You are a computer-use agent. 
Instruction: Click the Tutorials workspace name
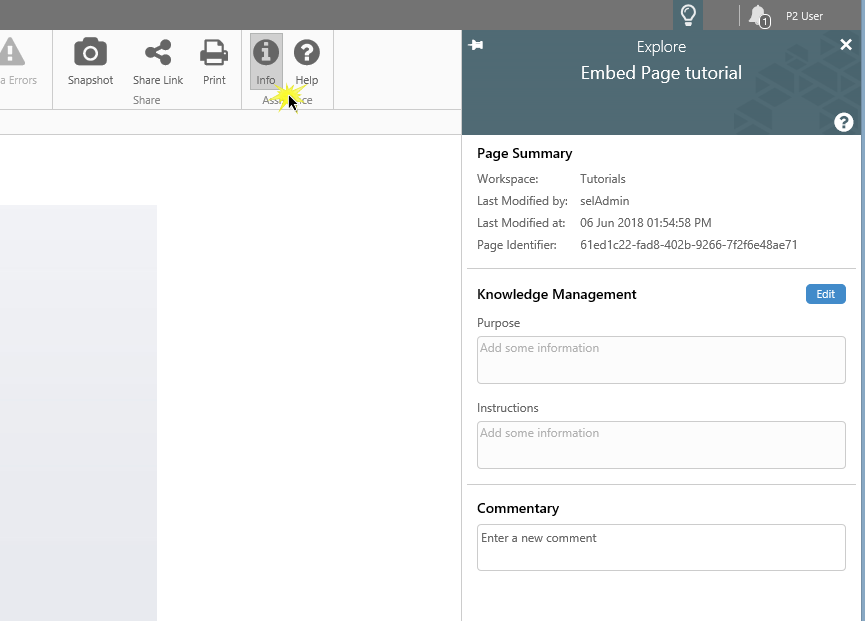(602, 179)
